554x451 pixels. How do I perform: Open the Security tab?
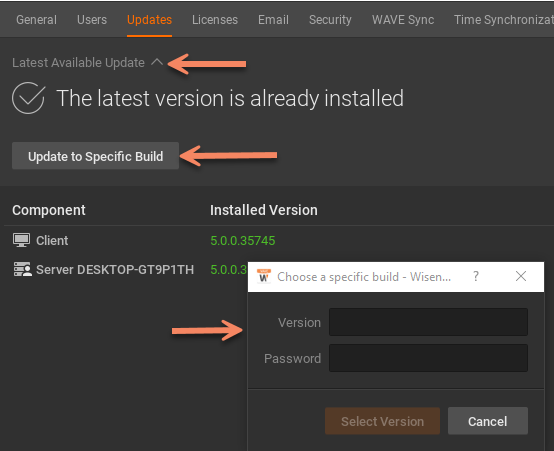330,20
